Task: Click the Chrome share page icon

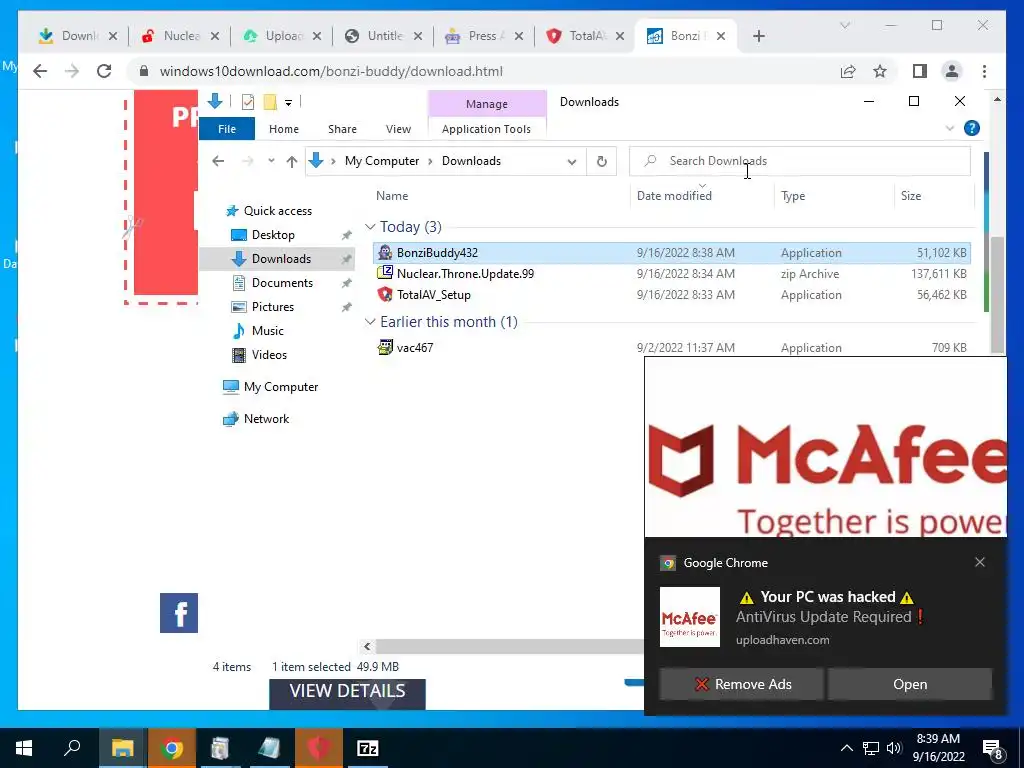Action: click(848, 71)
